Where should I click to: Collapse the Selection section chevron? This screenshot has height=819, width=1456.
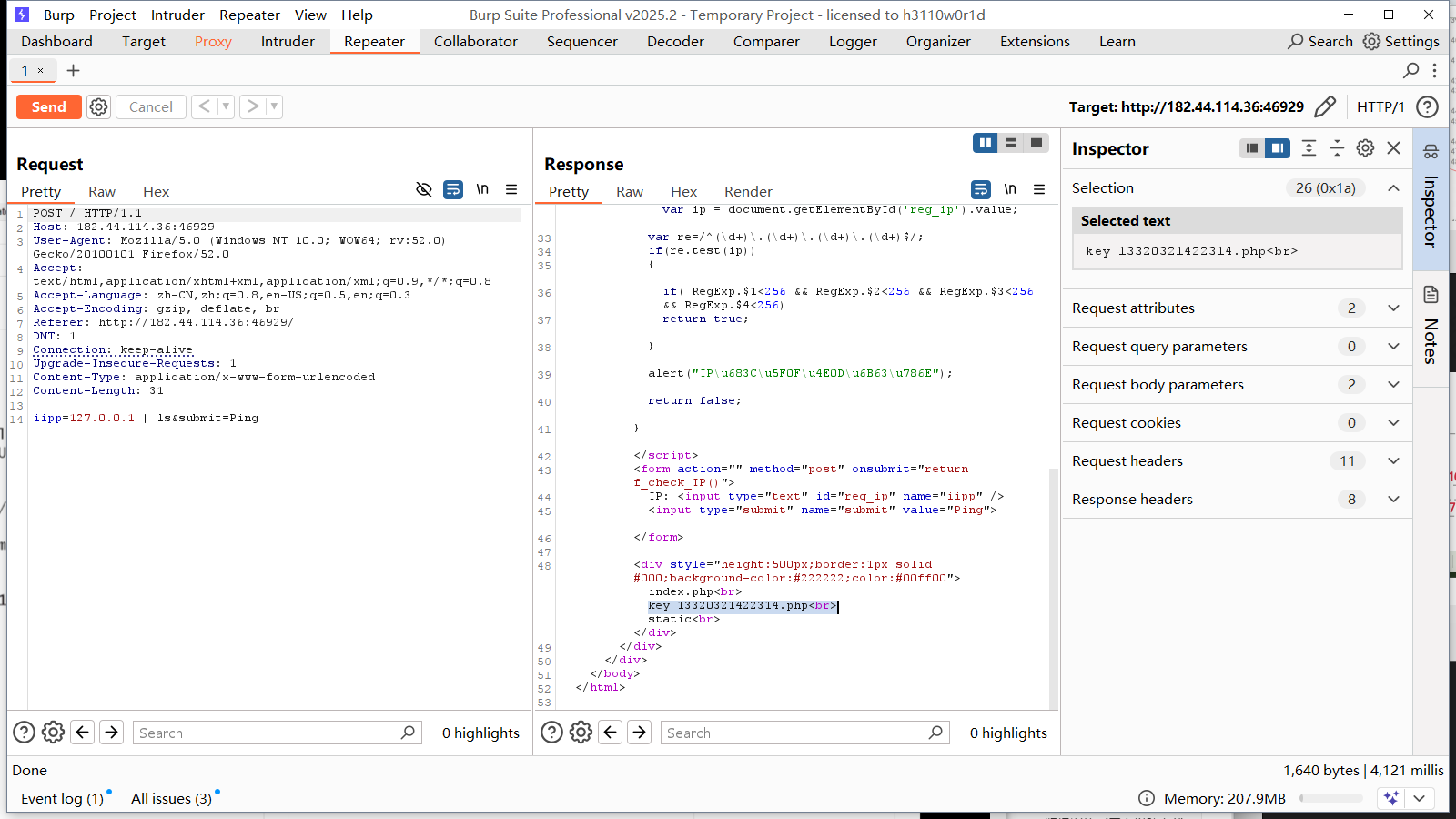point(1393,187)
